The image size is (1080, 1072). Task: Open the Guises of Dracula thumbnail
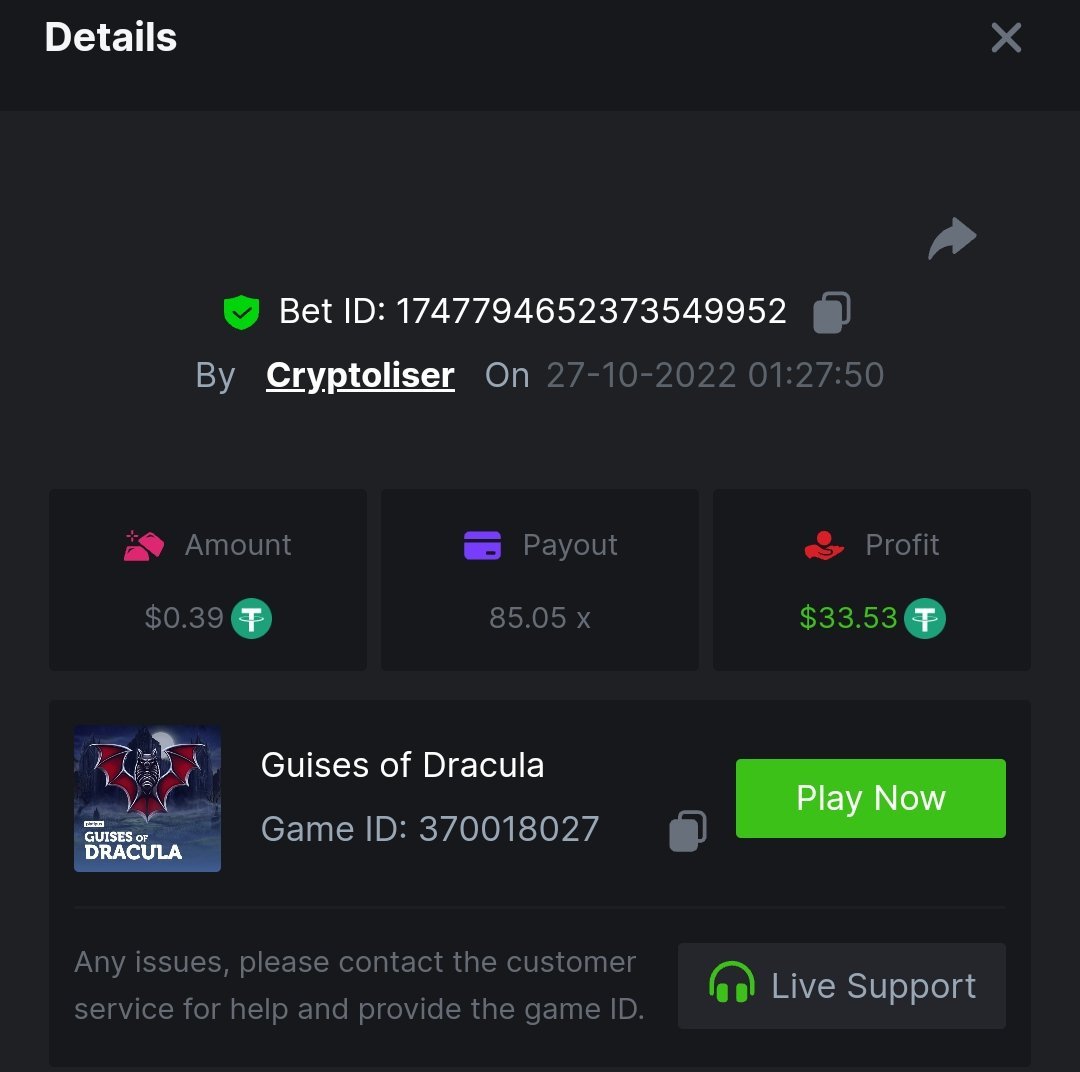point(147,798)
